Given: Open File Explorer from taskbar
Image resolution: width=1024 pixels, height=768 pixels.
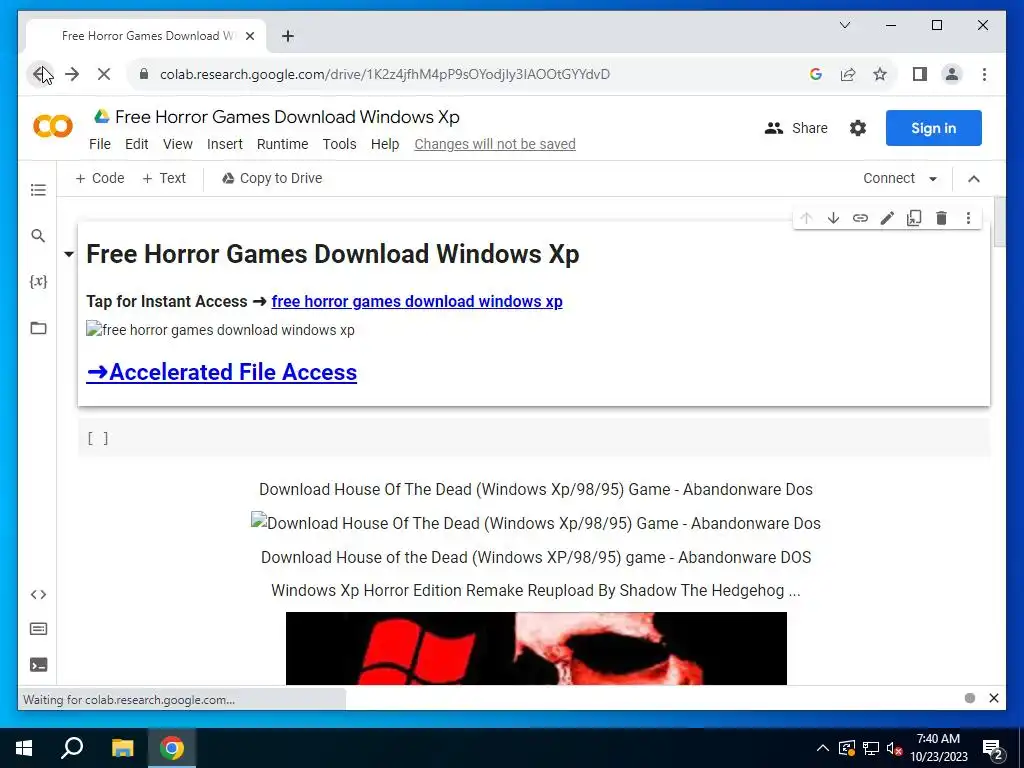Looking at the screenshot, I should point(122,748).
